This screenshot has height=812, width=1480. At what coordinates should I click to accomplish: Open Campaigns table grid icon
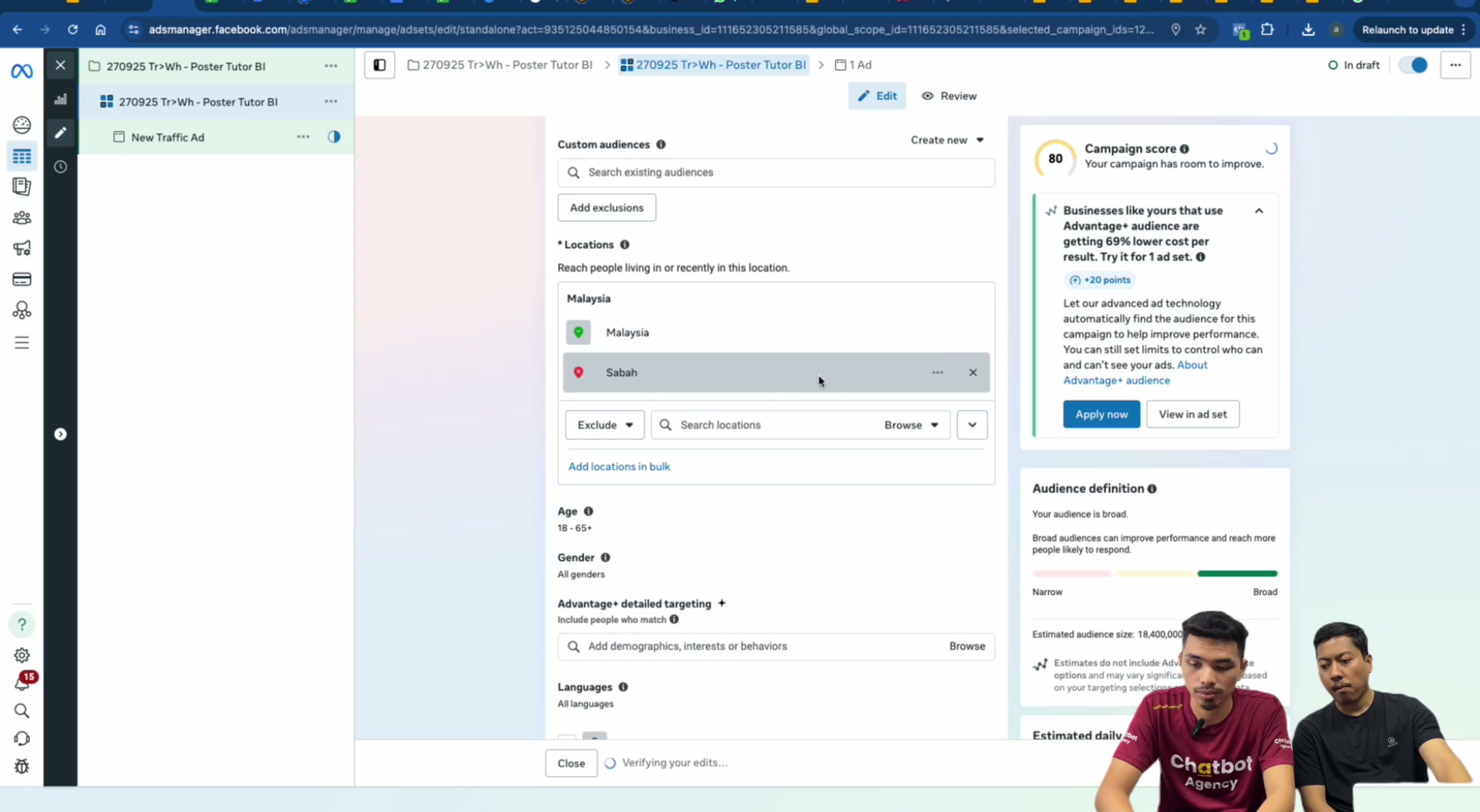(22, 156)
